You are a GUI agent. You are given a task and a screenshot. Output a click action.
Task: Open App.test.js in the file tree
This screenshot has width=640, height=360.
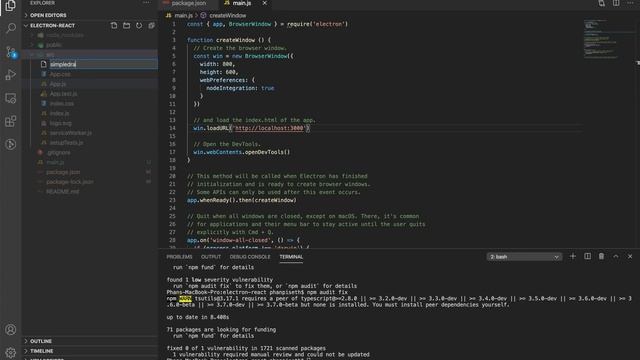click(63, 93)
